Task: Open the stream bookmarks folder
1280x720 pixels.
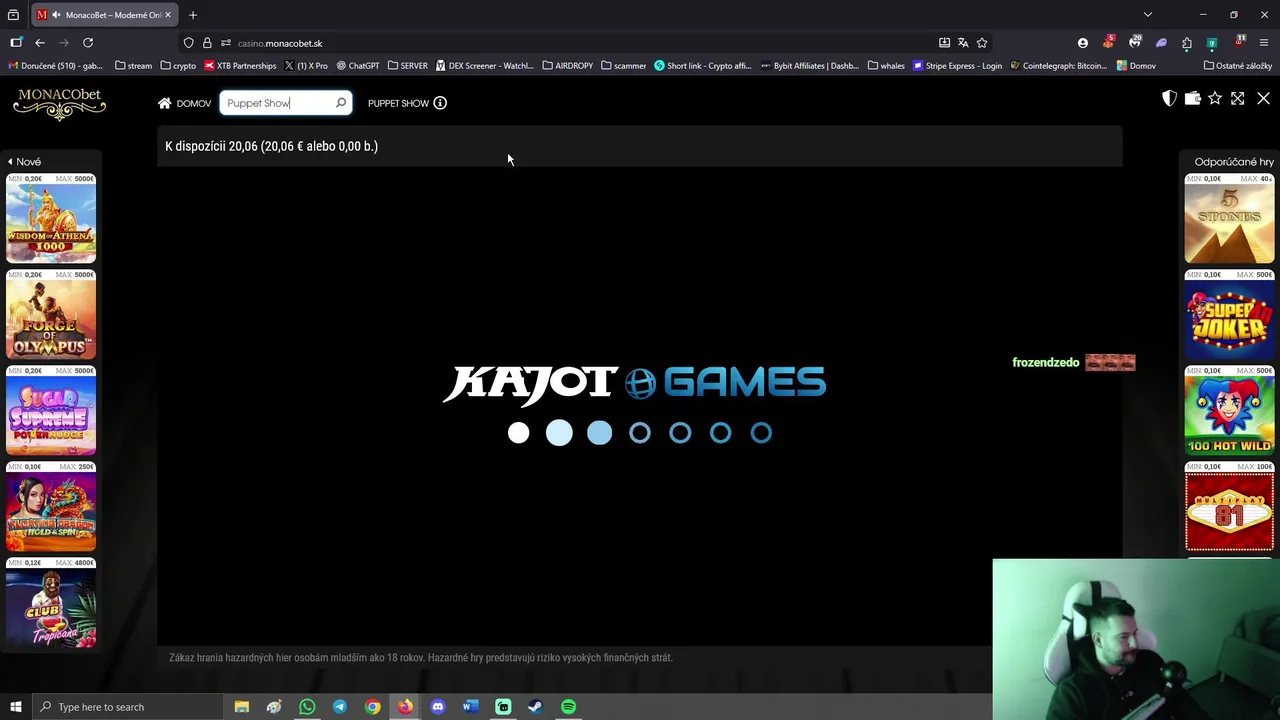Action: click(134, 66)
